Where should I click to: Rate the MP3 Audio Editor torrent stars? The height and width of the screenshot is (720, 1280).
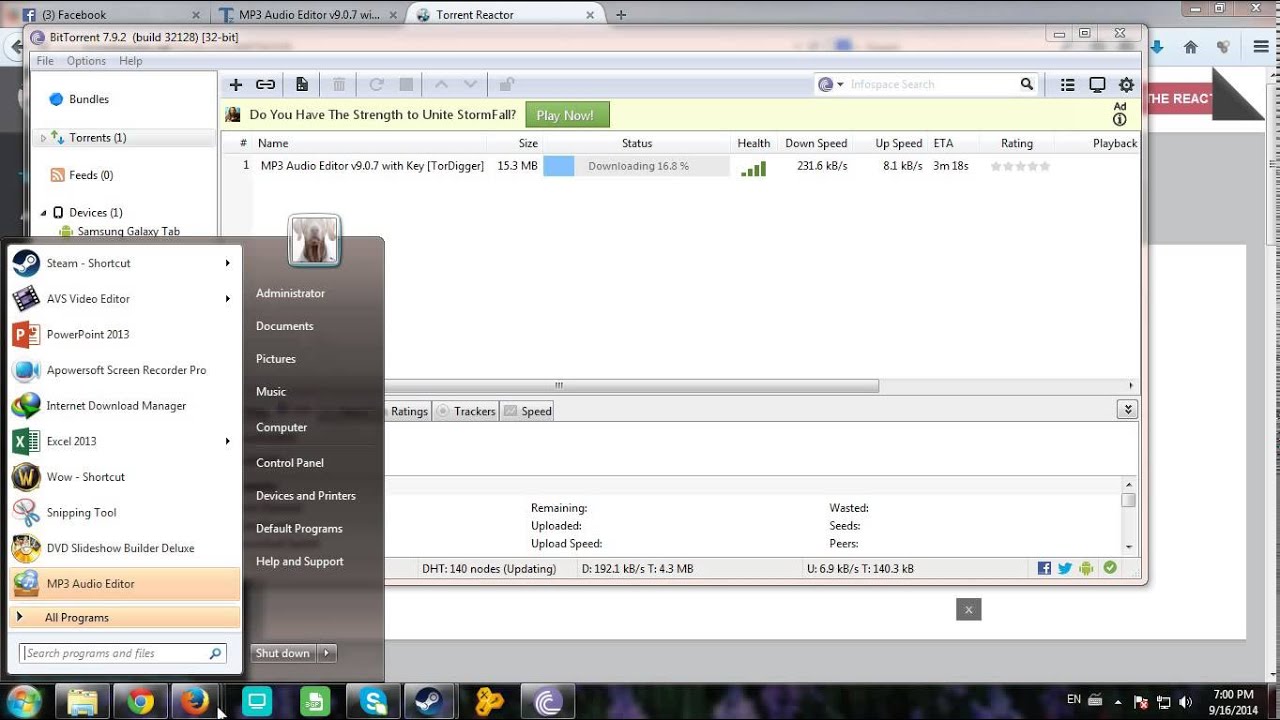[1020, 166]
